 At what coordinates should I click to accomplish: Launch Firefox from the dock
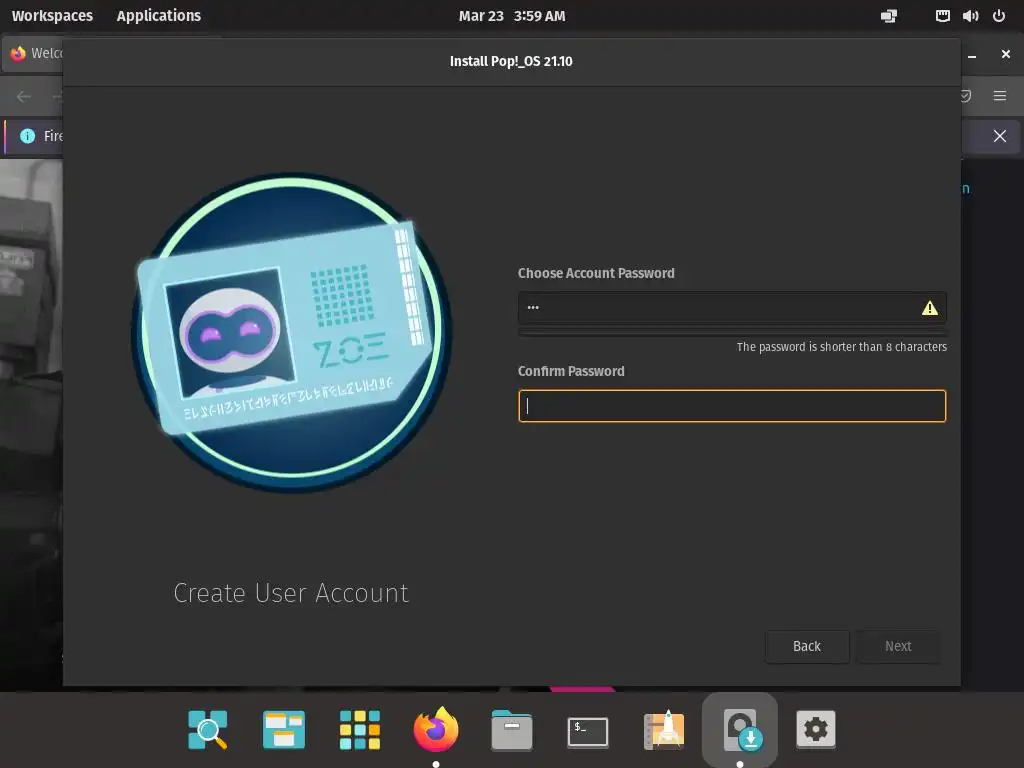(436, 729)
